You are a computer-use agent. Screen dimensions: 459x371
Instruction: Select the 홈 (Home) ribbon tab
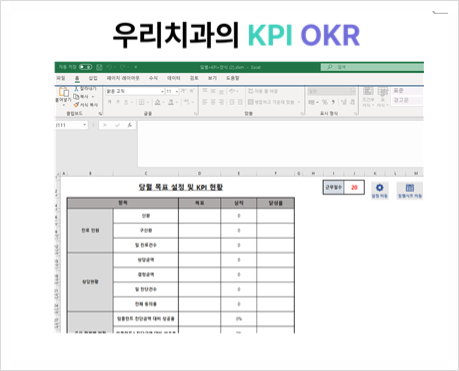pyautogui.click(x=77, y=78)
